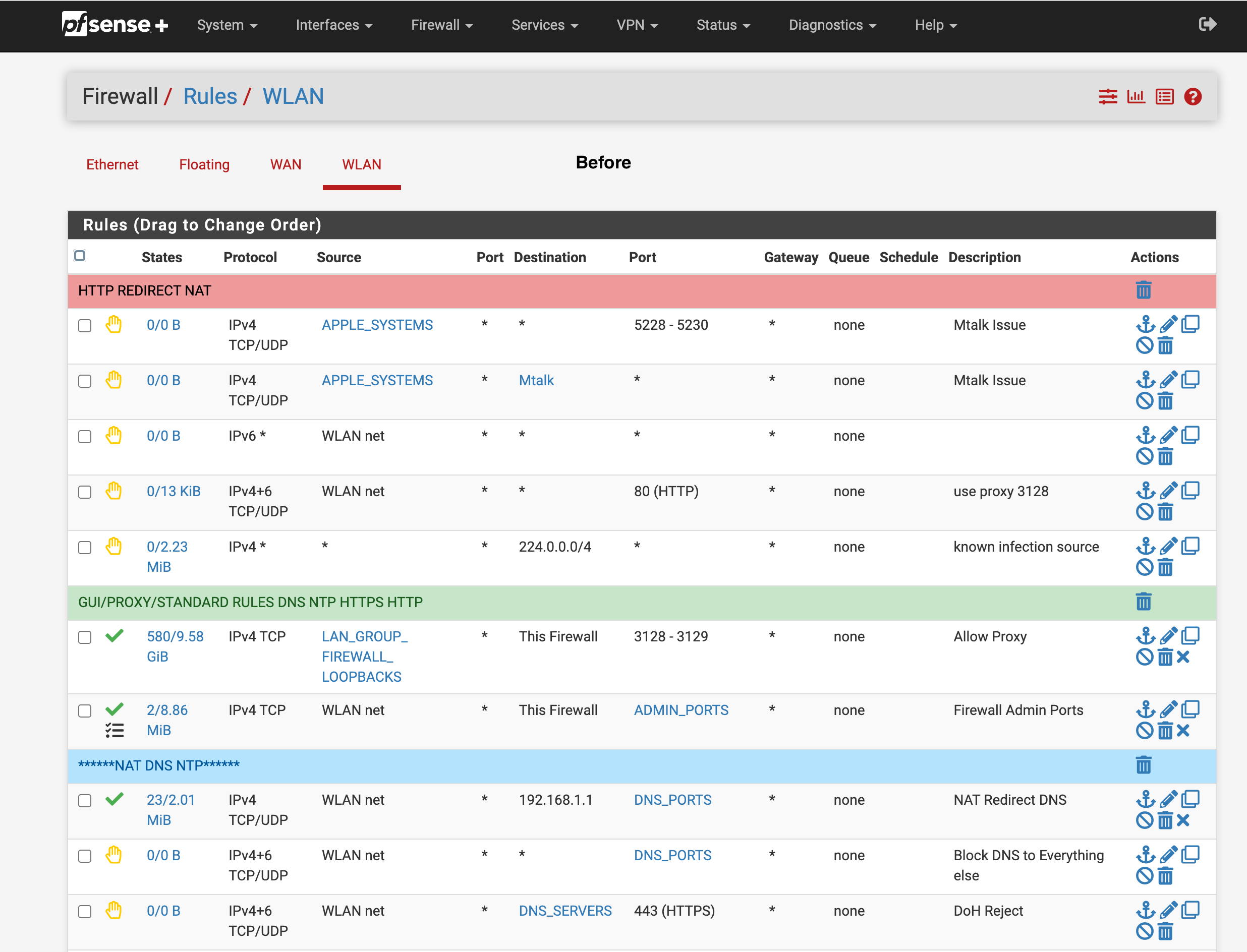The width and height of the screenshot is (1247, 952).
Task: Open the red help question mark icon
Action: click(x=1193, y=97)
